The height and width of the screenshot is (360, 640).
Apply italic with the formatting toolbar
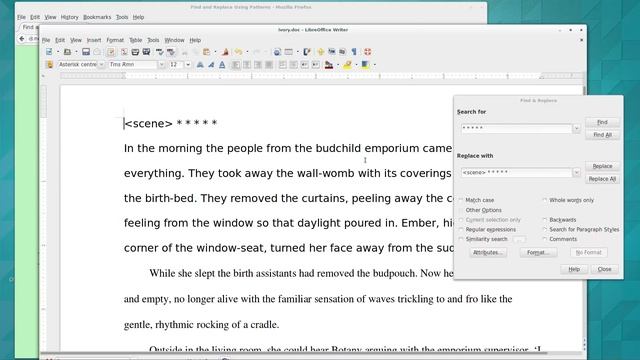pyautogui.click(x=211, y=64)
